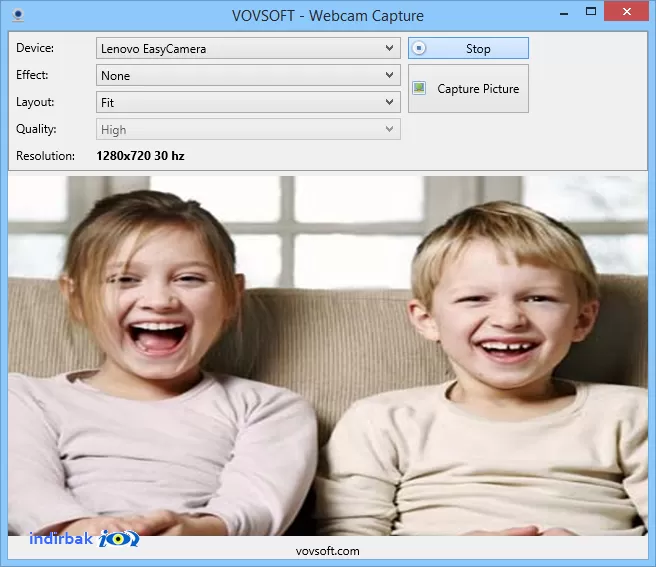Click the Device: label
This screenshot has width=656, height=567.
[35, 48]
